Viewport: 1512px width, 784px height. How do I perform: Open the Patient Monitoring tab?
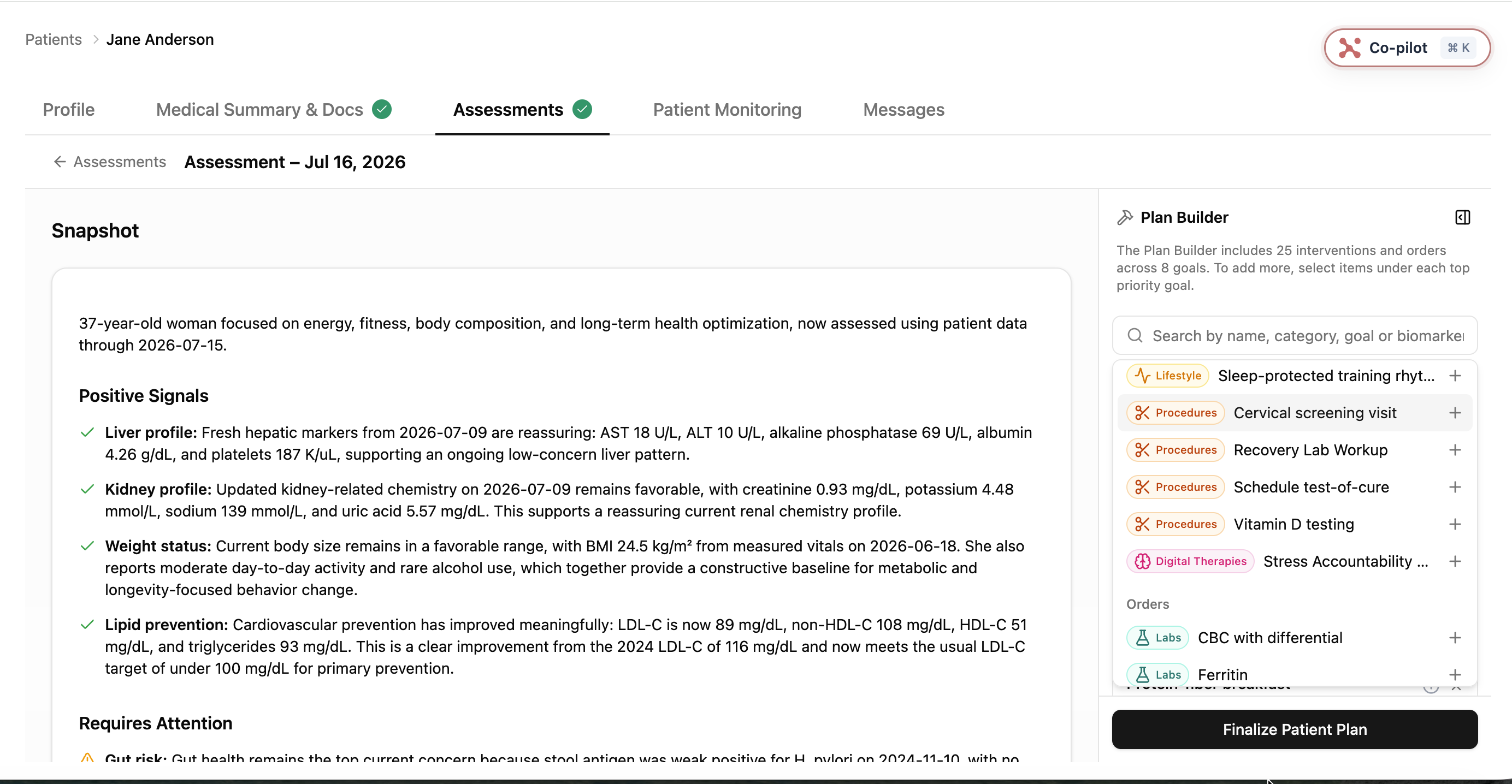727,110
